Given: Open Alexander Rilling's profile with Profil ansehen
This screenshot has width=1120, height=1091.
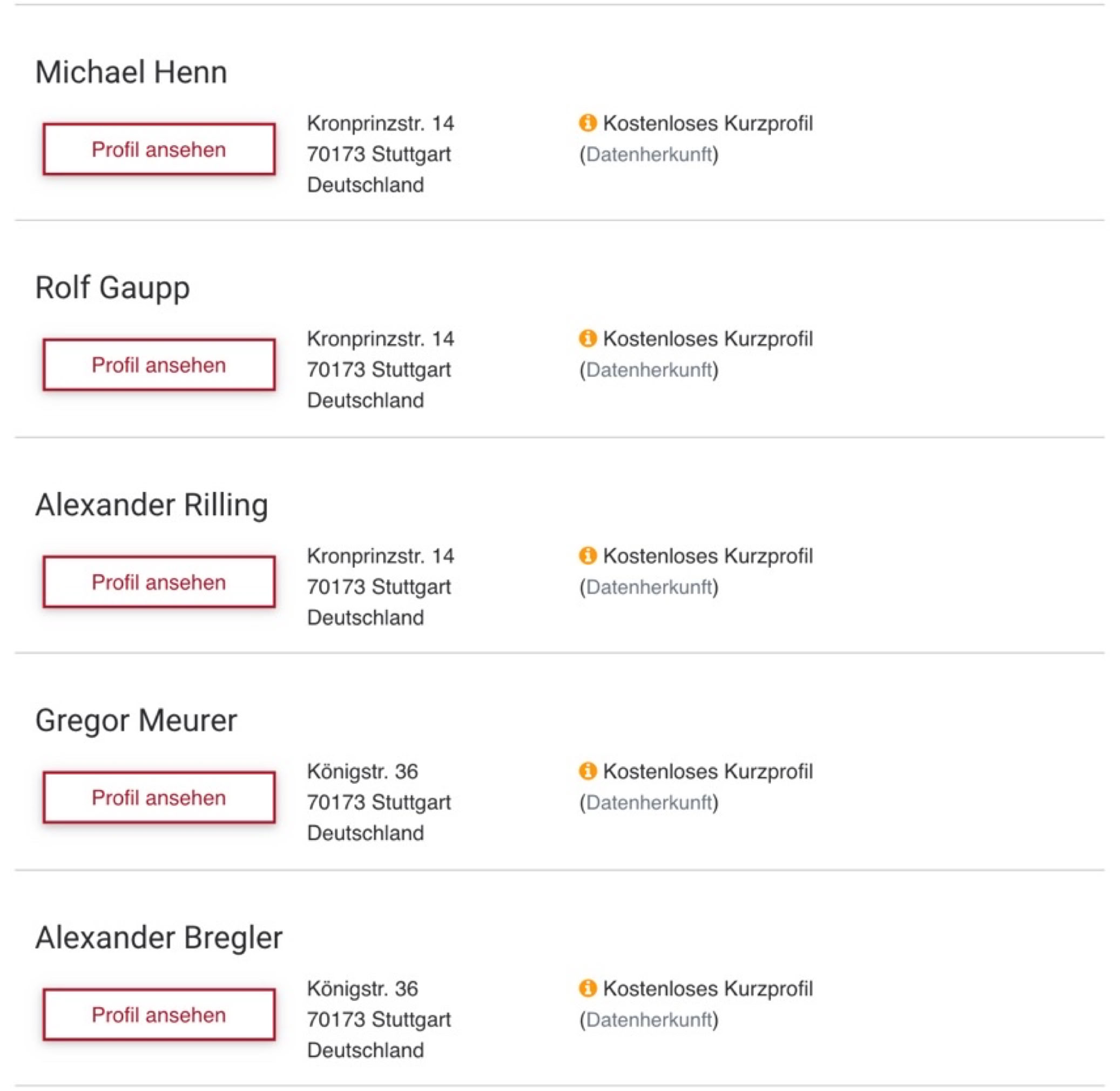Looking at the screenshot, I should [x=159, y=582].
